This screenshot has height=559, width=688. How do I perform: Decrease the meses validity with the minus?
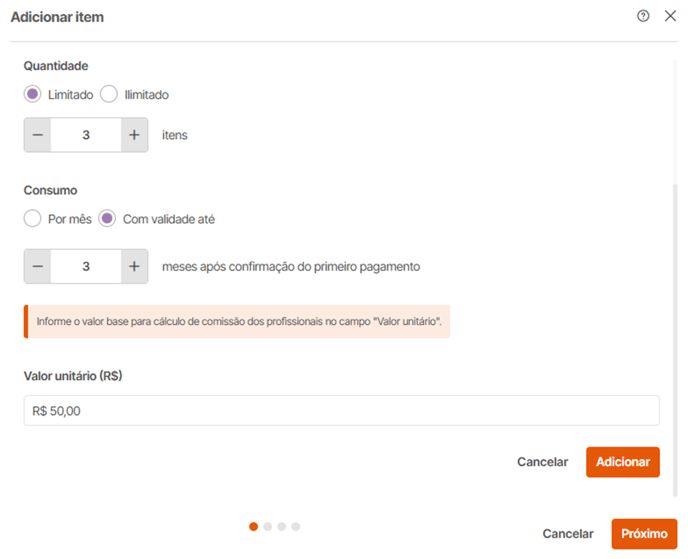point(38,266)
